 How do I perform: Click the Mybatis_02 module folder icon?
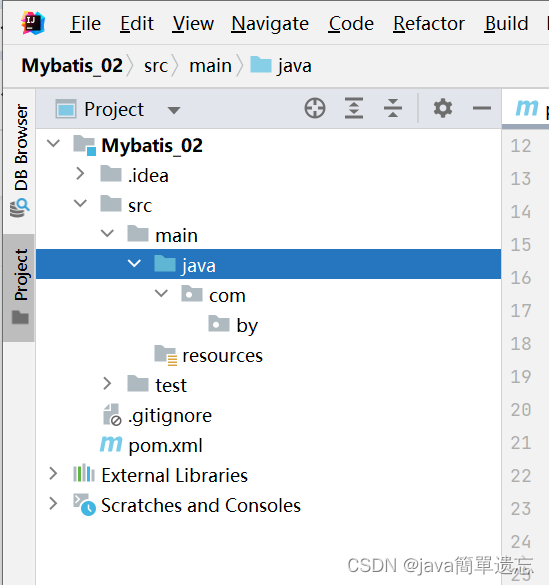(84, 145)
